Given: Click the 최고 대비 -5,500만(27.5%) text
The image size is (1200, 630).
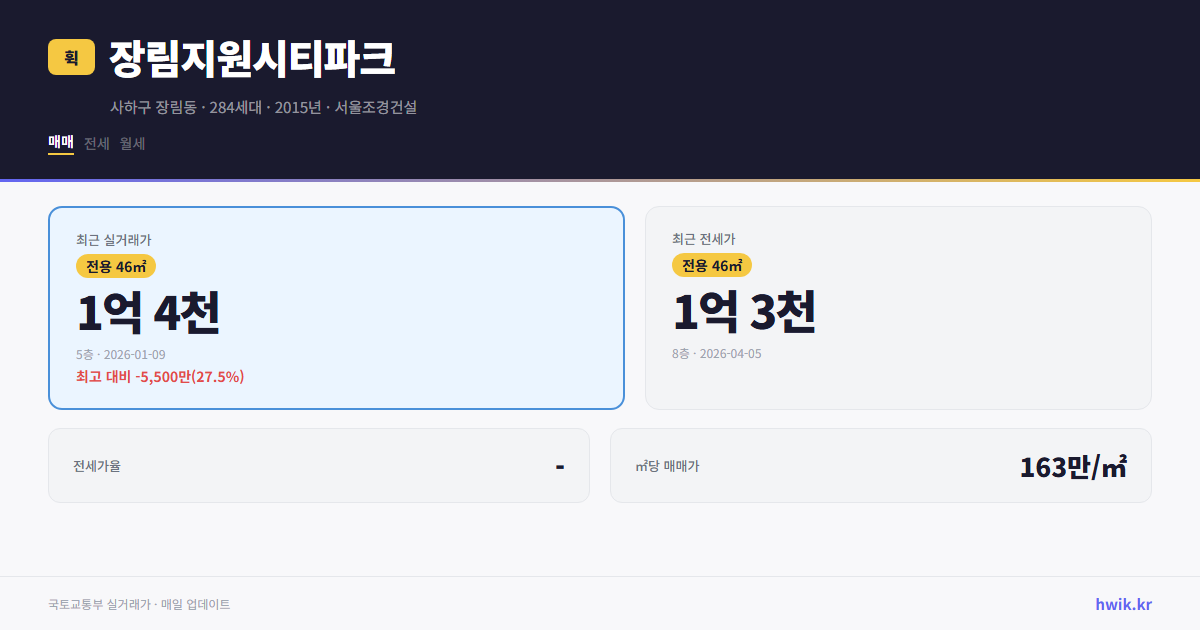Looking at the screenshot, I should pos(160,377).
